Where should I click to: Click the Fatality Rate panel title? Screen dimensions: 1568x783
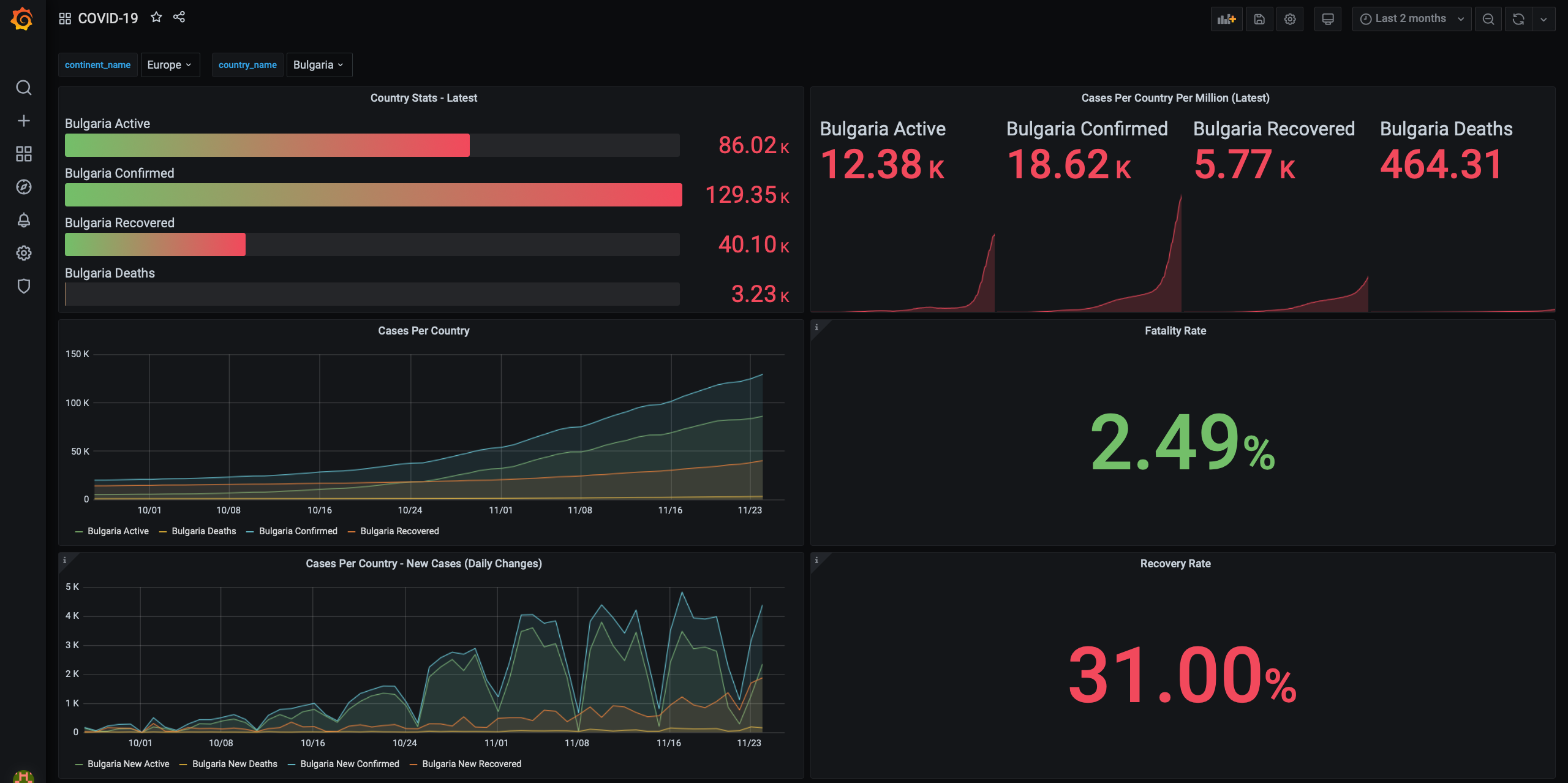click(1175, 331)
